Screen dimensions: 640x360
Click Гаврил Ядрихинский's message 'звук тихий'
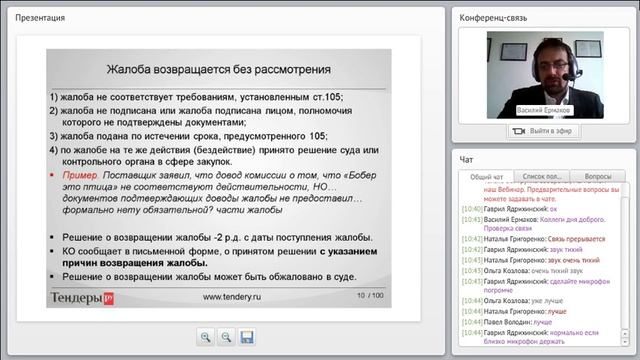[x=566, y=250]
